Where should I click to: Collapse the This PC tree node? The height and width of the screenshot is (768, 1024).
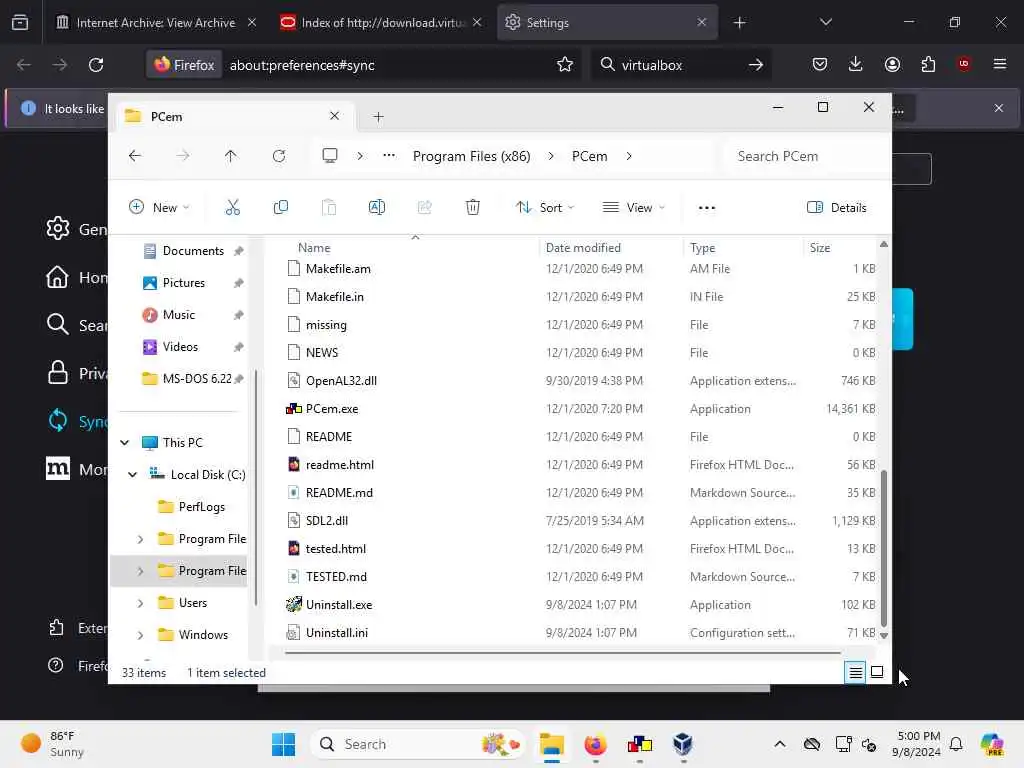125,443
